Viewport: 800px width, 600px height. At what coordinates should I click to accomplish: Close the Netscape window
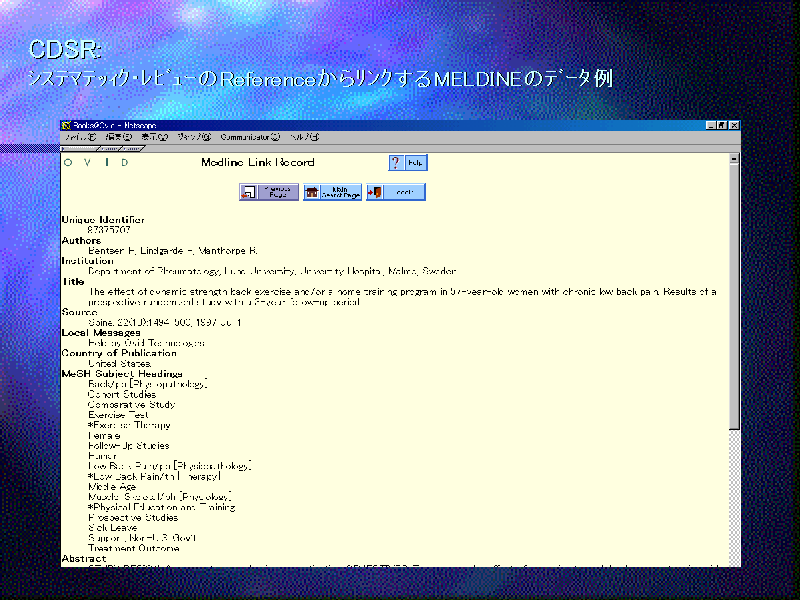734,125
